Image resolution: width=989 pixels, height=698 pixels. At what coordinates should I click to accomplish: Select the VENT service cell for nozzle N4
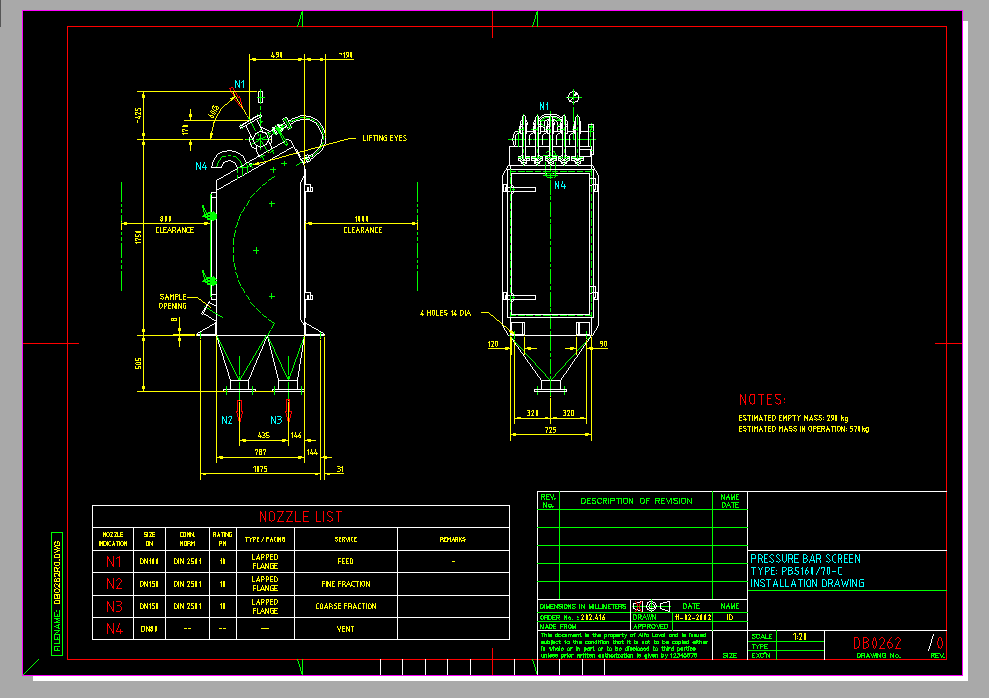click(x=347, y=628)
